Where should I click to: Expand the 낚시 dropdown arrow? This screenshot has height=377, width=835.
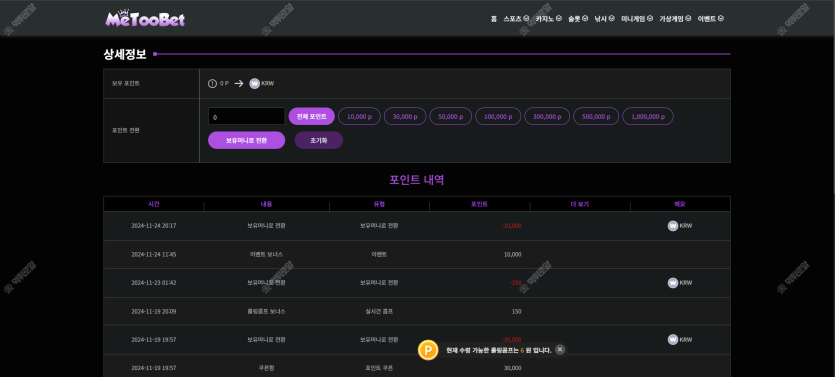pos(611,18)
